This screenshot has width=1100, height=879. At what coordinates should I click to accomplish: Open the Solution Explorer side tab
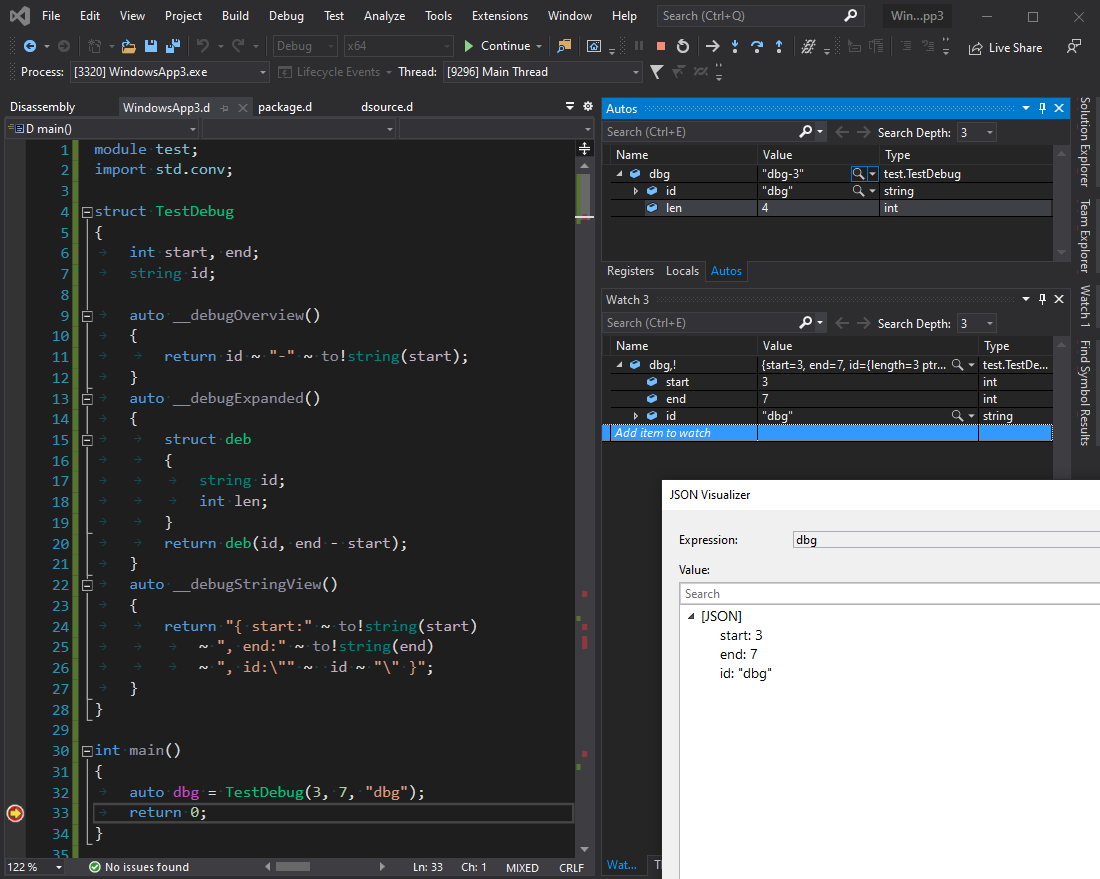(1085, 142)
